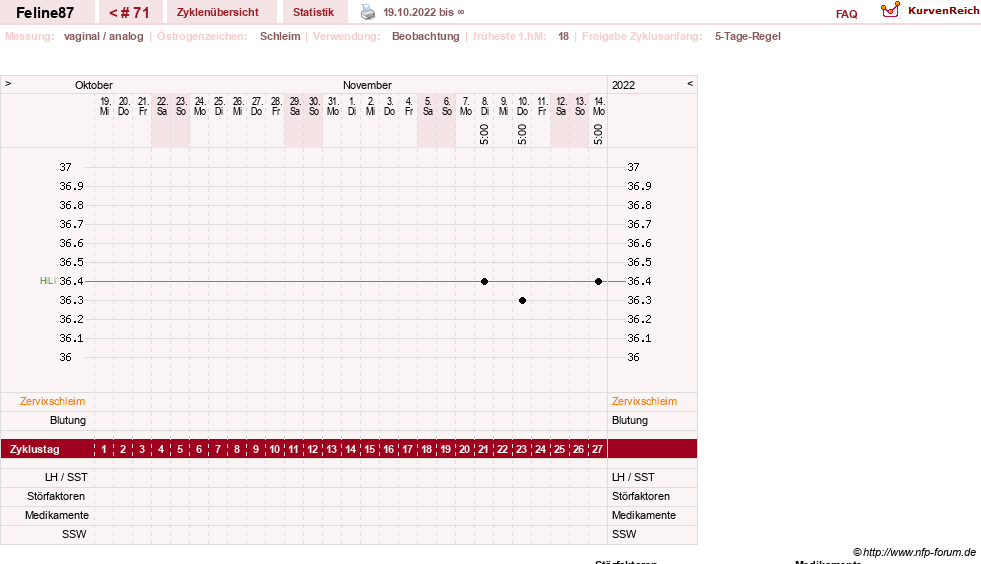Image resolution: width=981 pixels, height=564 pixels.
Task: Click the '5-Tage-Regel' value
Action: click(x=748, y=36)
